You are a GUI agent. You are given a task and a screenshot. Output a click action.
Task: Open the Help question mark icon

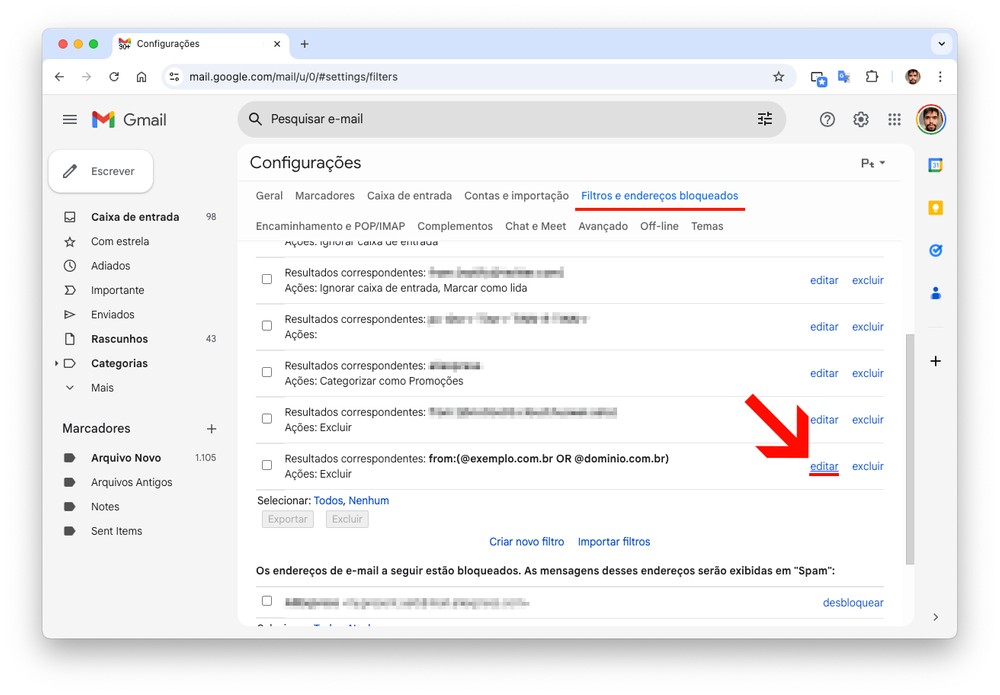pyautogui.click(x=827, y=120)
